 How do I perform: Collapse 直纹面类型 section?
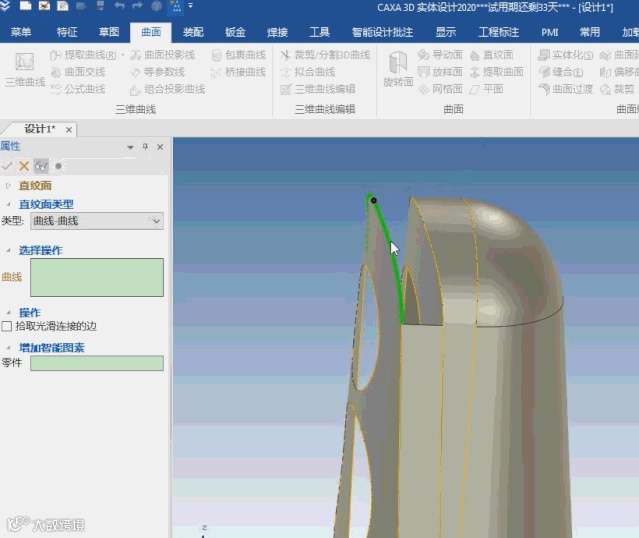[8, 204]
